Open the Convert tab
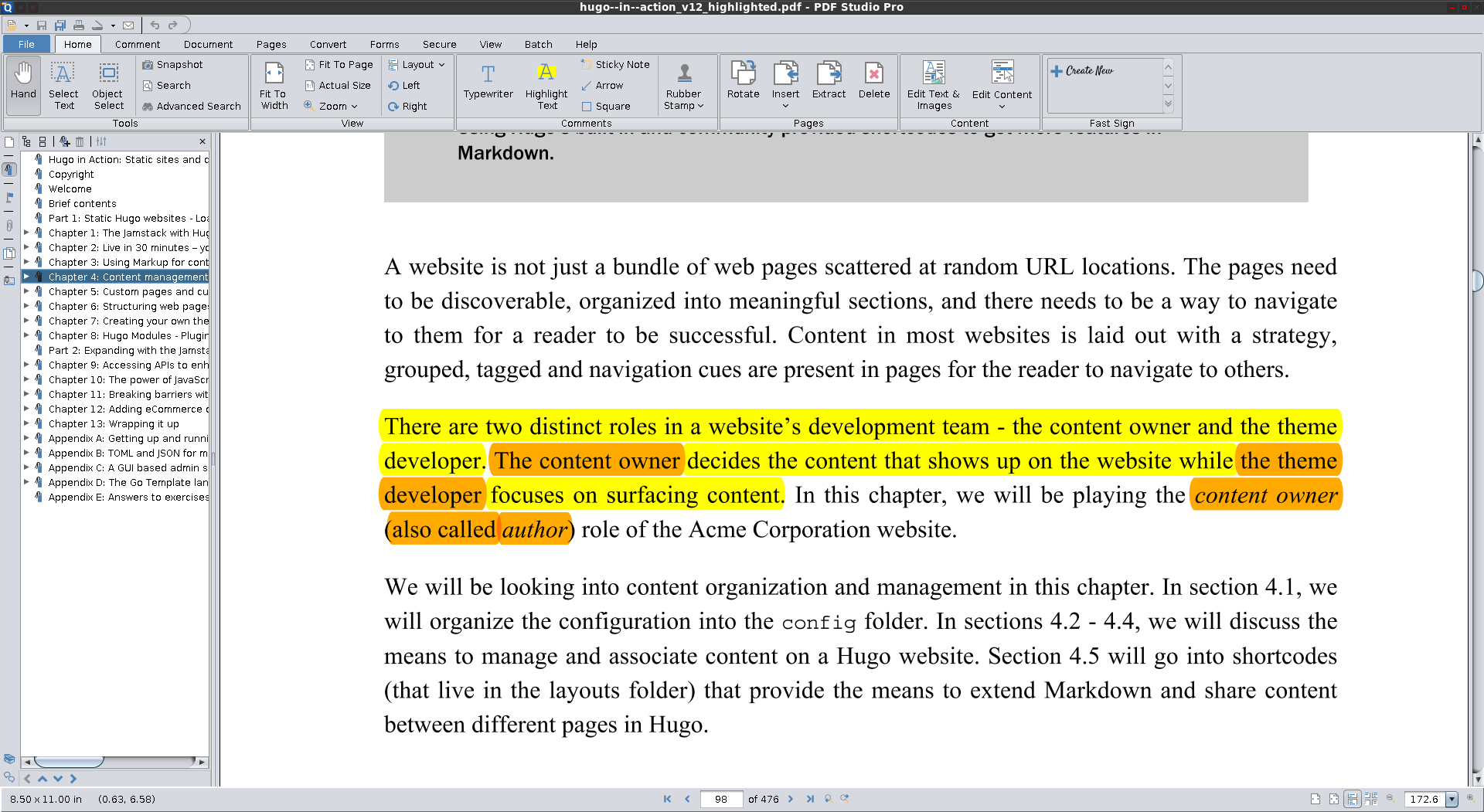This screenshot has width=1484, height=812. 328,44
